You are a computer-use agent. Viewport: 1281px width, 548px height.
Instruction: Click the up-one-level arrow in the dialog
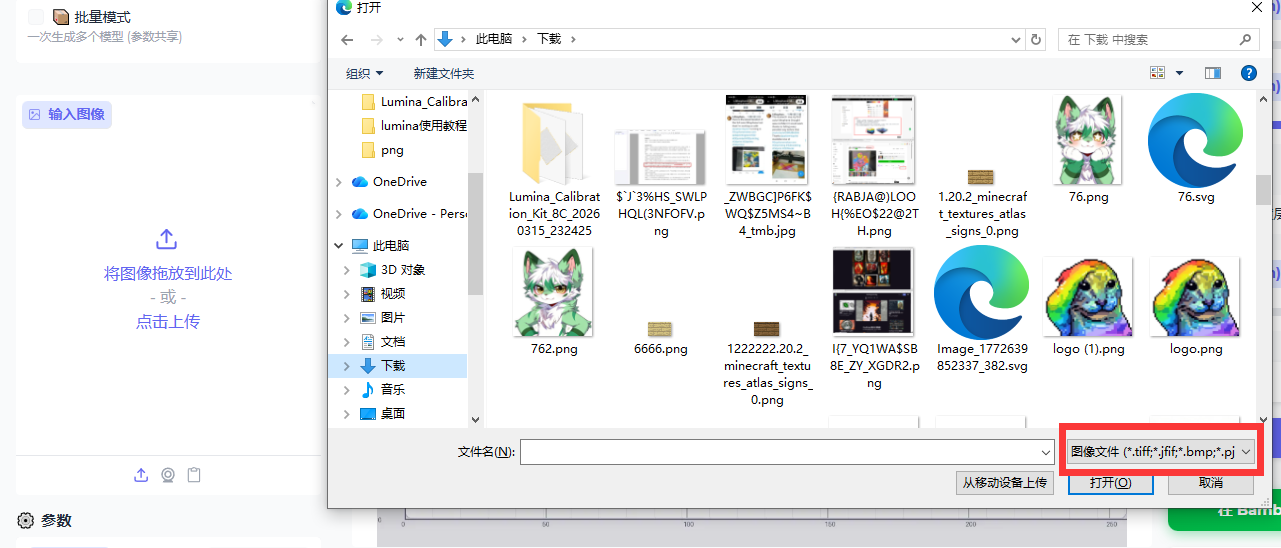tap(419, 39)
